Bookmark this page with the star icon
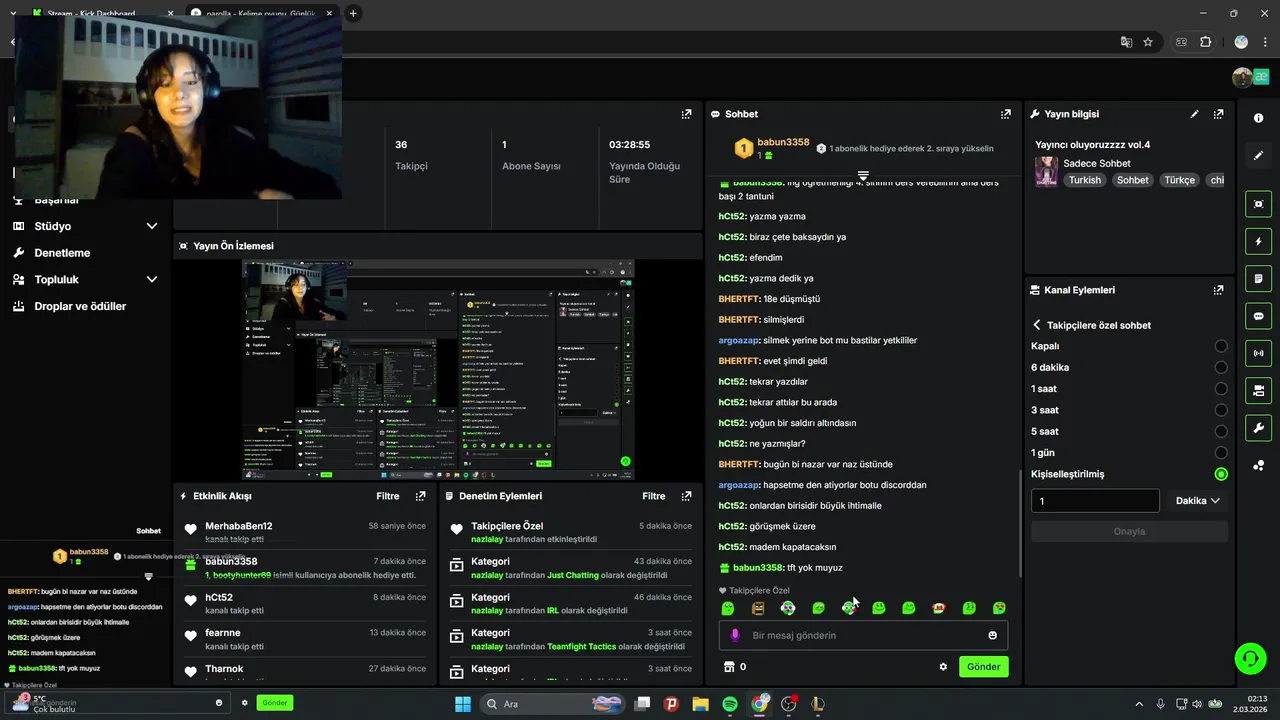 pyautogui.click(x=1148, y=42)
